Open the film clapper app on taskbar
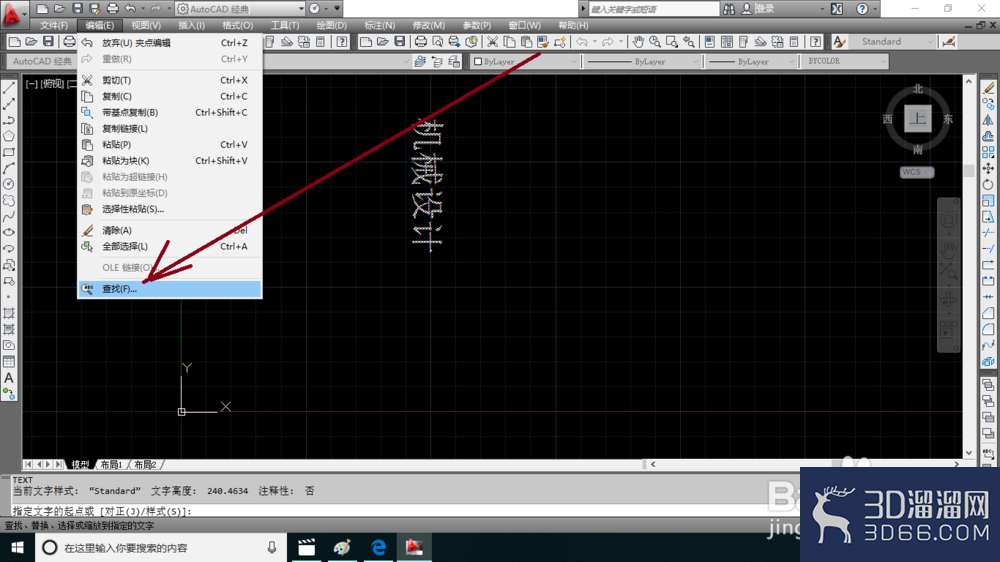The width and height of the screenshot is (1000, 562). pos(307,548)
